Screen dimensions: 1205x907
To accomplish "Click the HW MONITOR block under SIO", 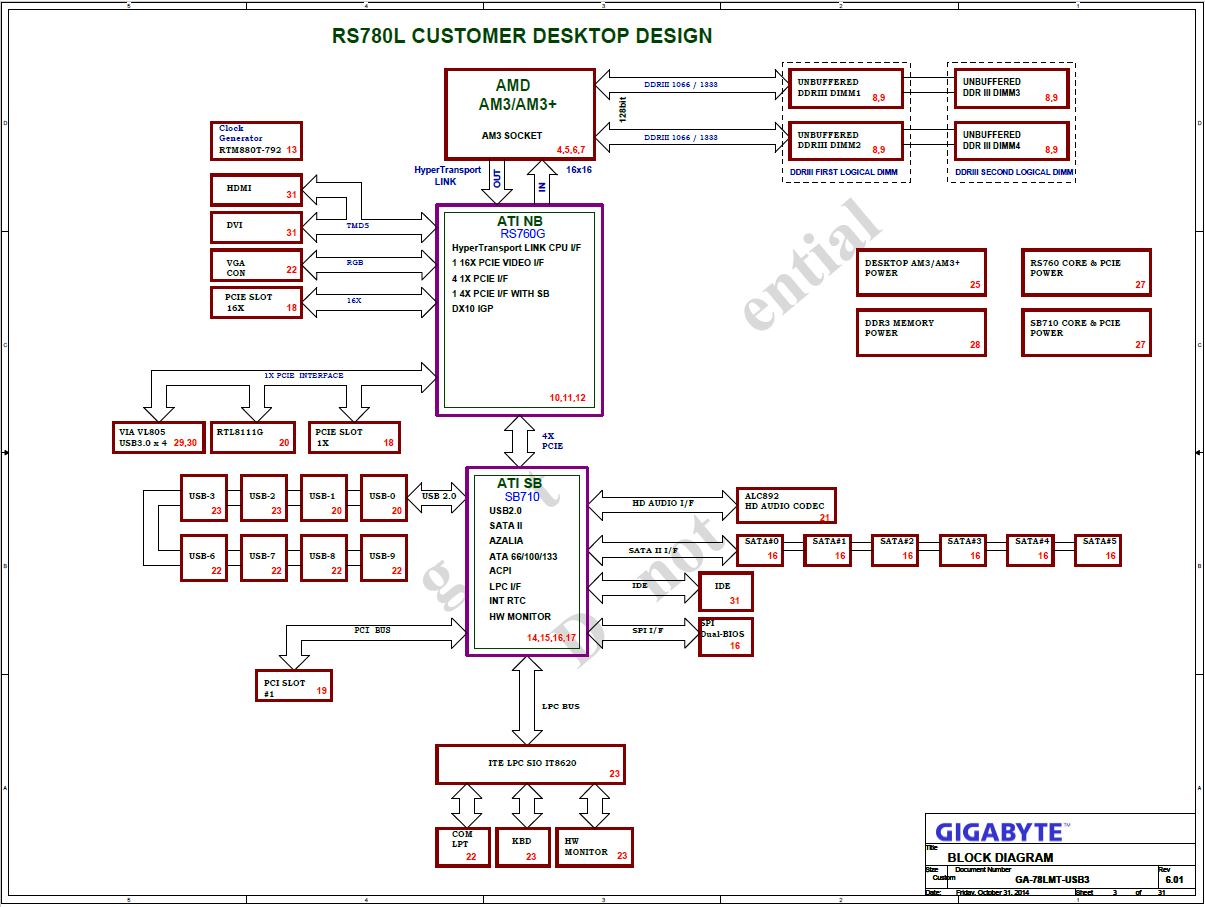I will pos(594,847).
